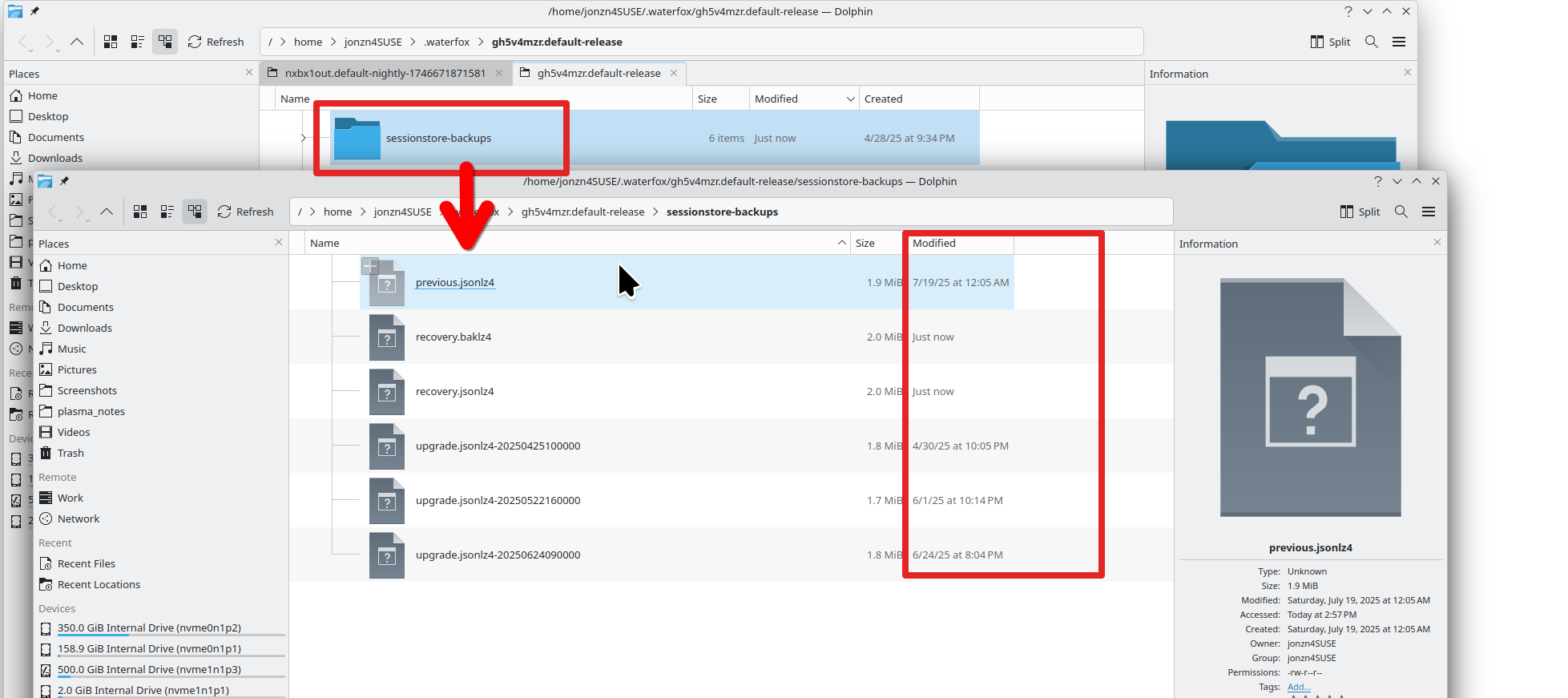Image resolution: width=1568 pixels, height=698 pixels.
Task: Close Information panel in sessionstore-backups window
Action: pos(1437,242)
